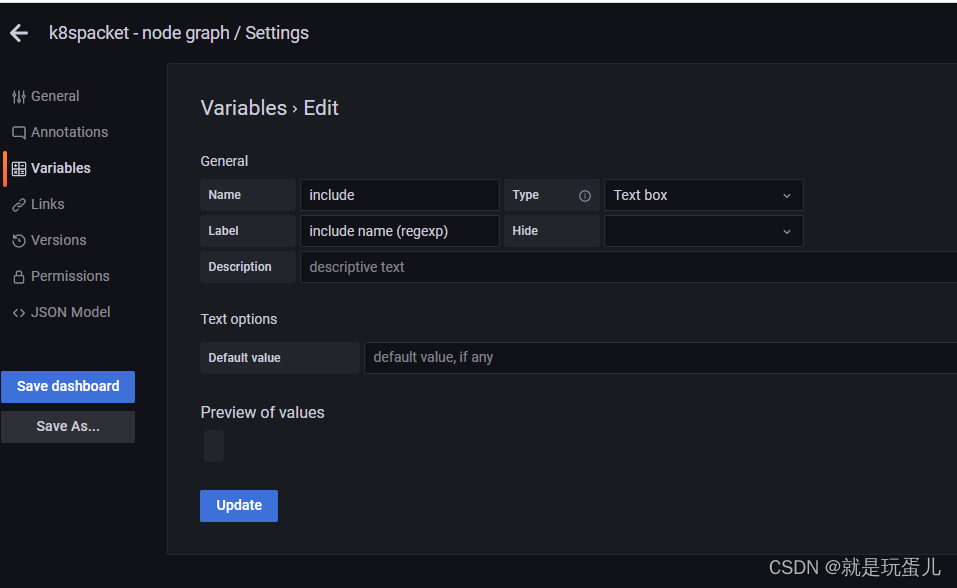Open Versions via the history icon
This screenshot has width=957, height=588.
tap(18, 240)
